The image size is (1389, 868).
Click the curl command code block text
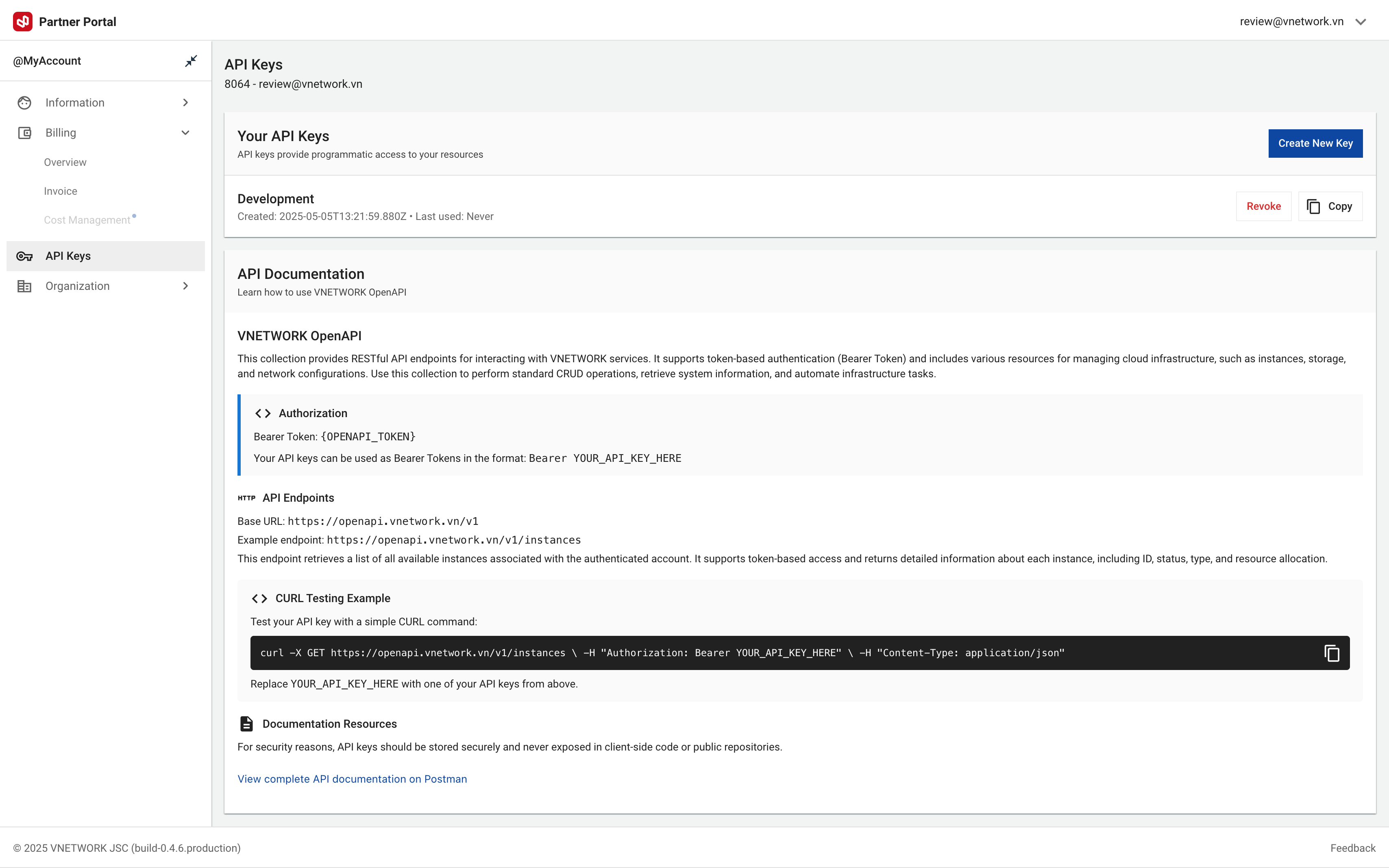click(662, 653)
